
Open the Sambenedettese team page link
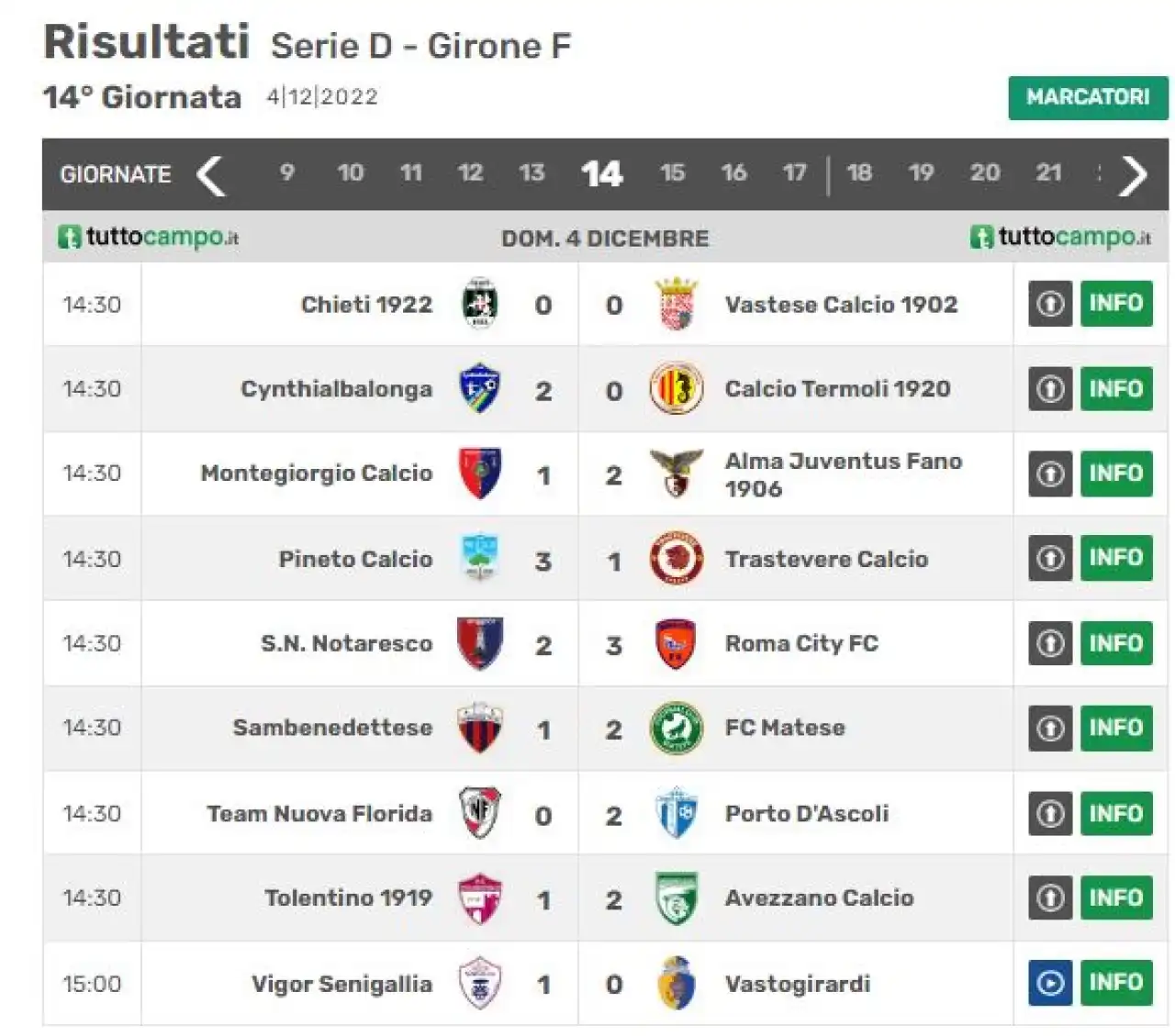(x=332, y=728)
